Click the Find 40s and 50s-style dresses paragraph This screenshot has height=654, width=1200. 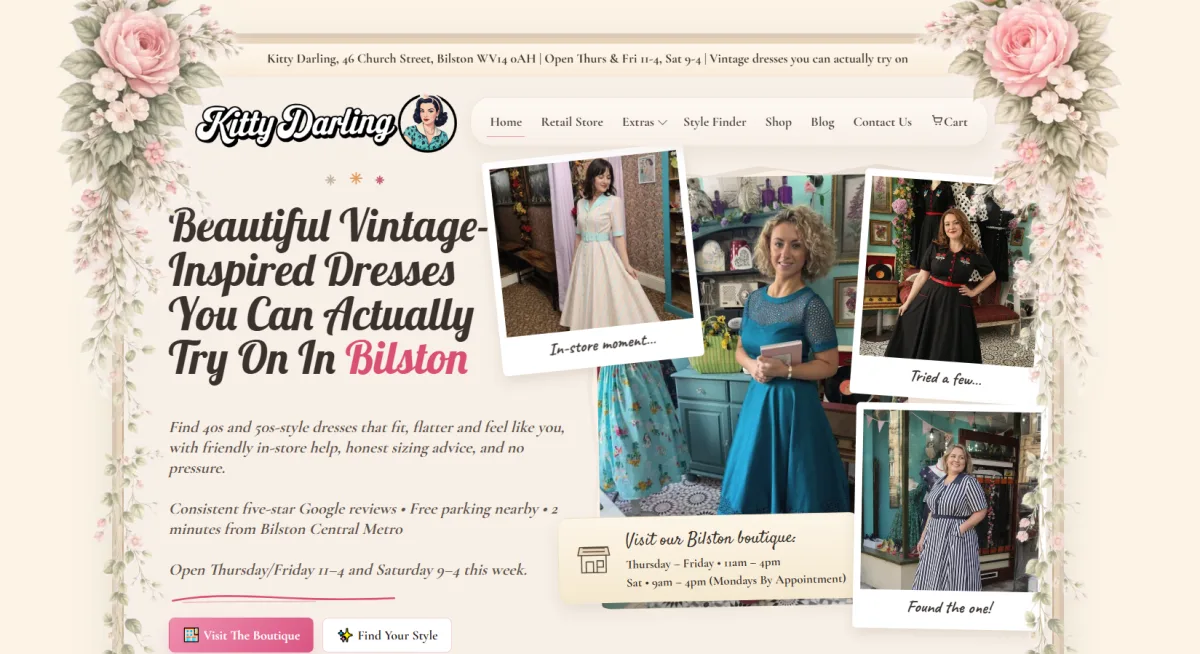(x=367, y=447)
